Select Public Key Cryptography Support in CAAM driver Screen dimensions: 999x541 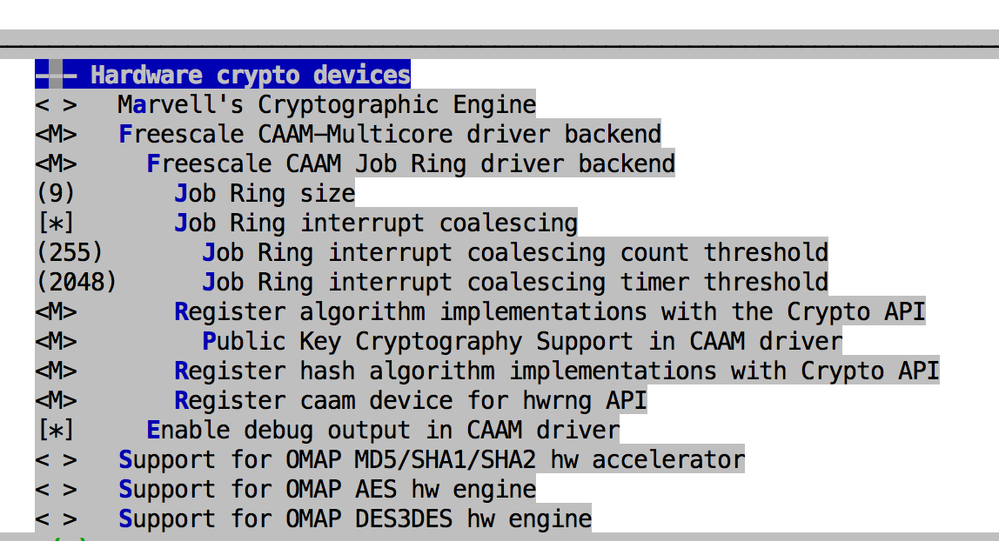(522, 341)
